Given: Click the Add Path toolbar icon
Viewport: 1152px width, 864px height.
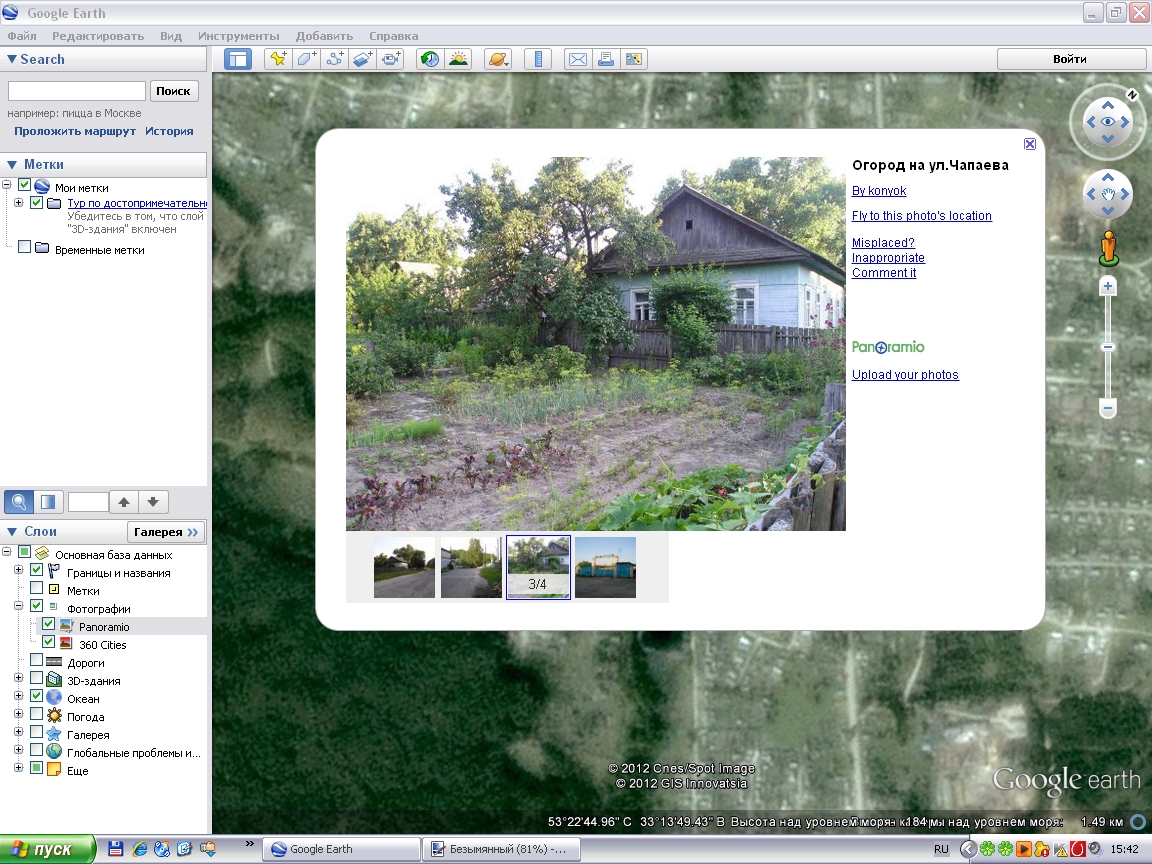Looking at the screenshot, I should coord(335,59).
